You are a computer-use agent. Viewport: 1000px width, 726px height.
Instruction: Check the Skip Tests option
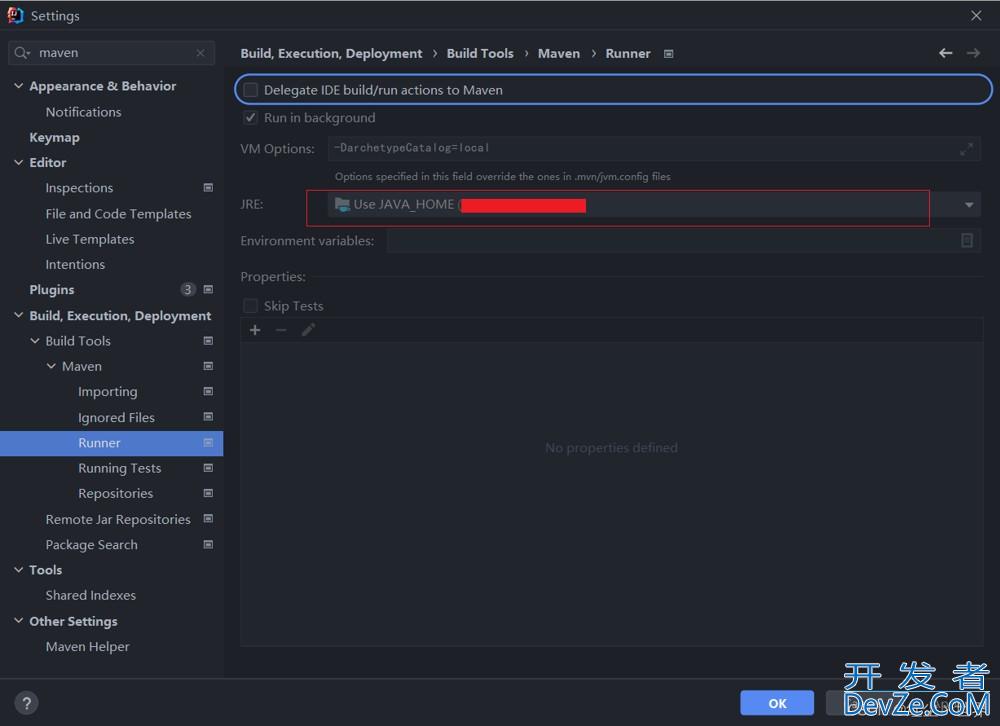[251, 306]
